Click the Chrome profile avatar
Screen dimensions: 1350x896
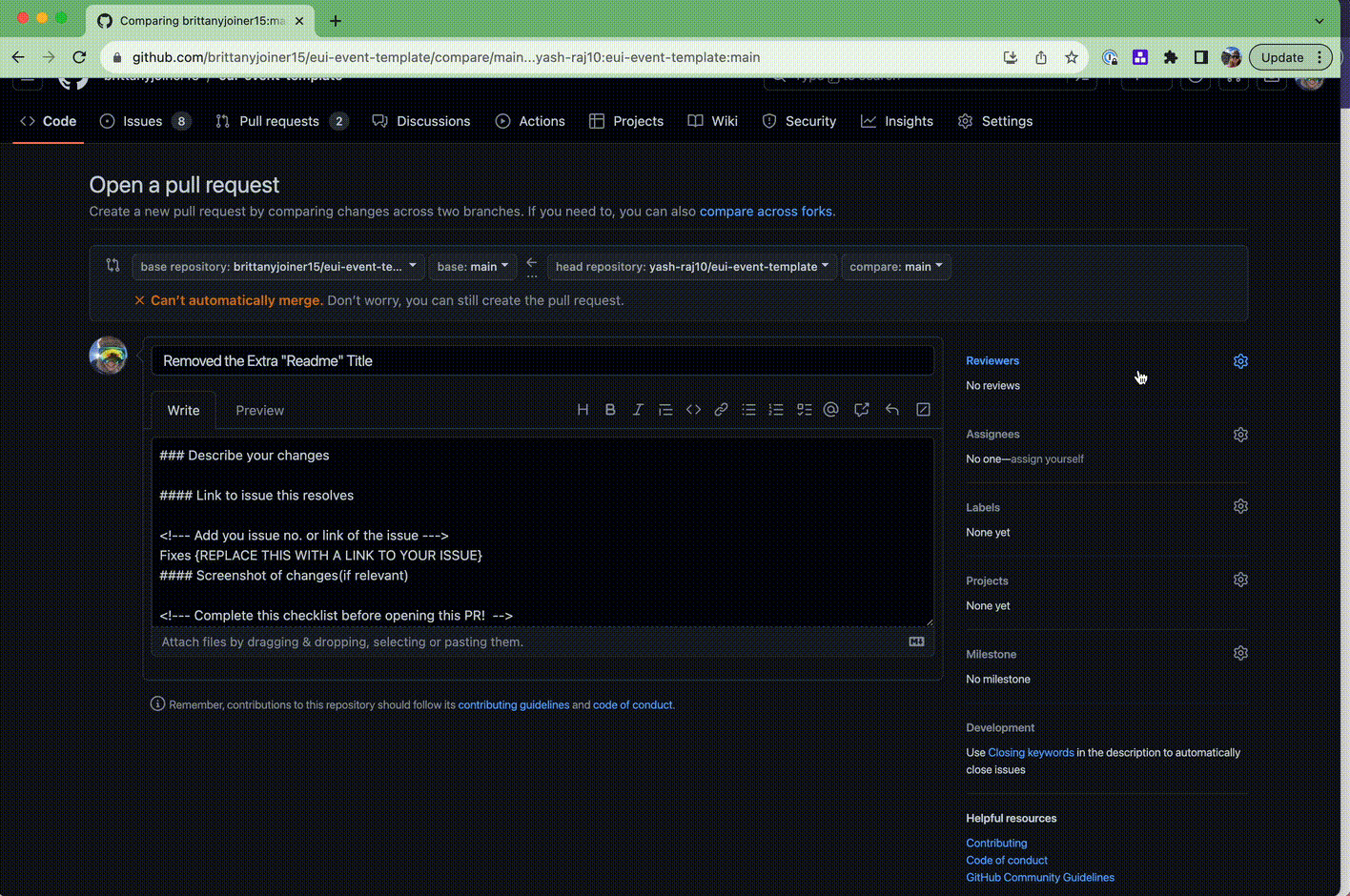[x=1231, y=57]
